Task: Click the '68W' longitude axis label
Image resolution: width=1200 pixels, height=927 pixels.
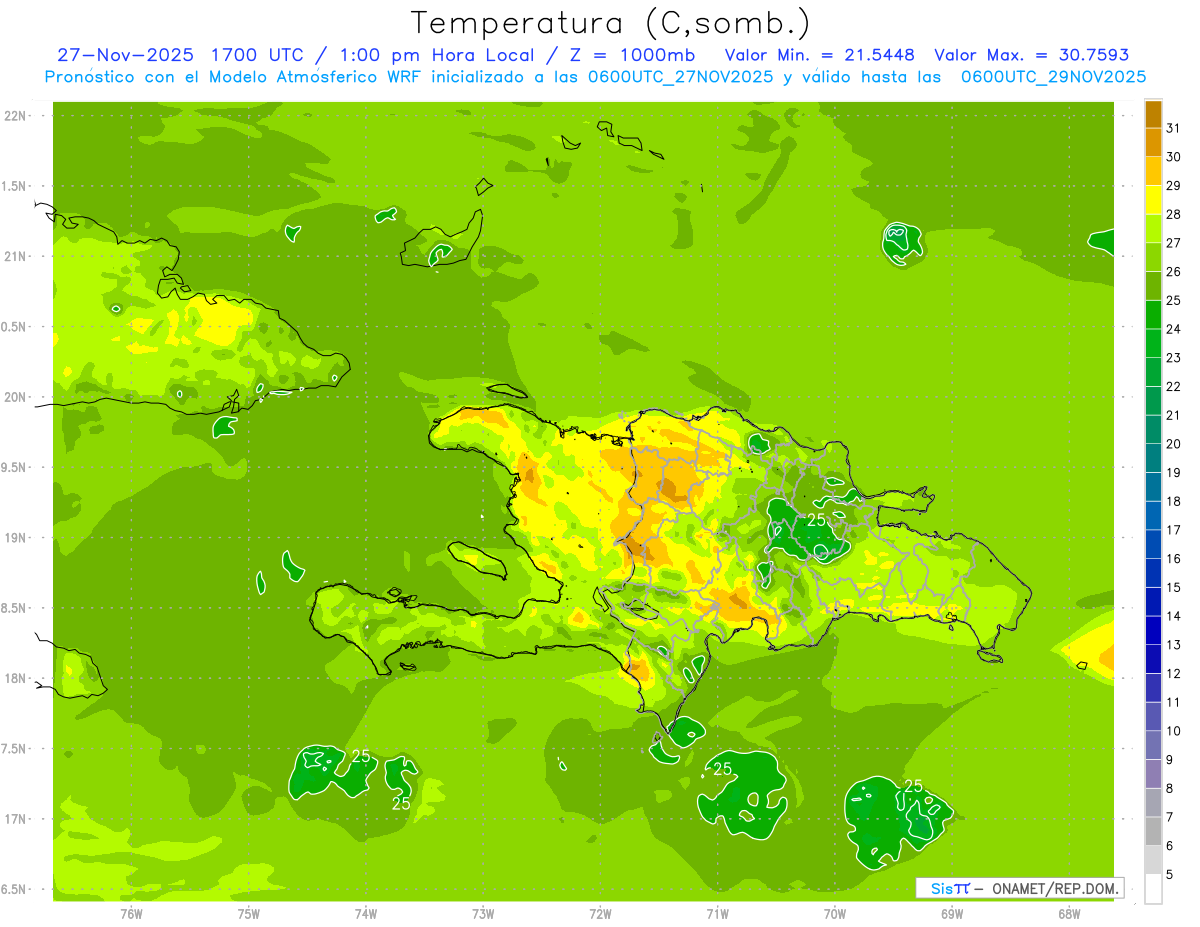Action: (1069, 913)
